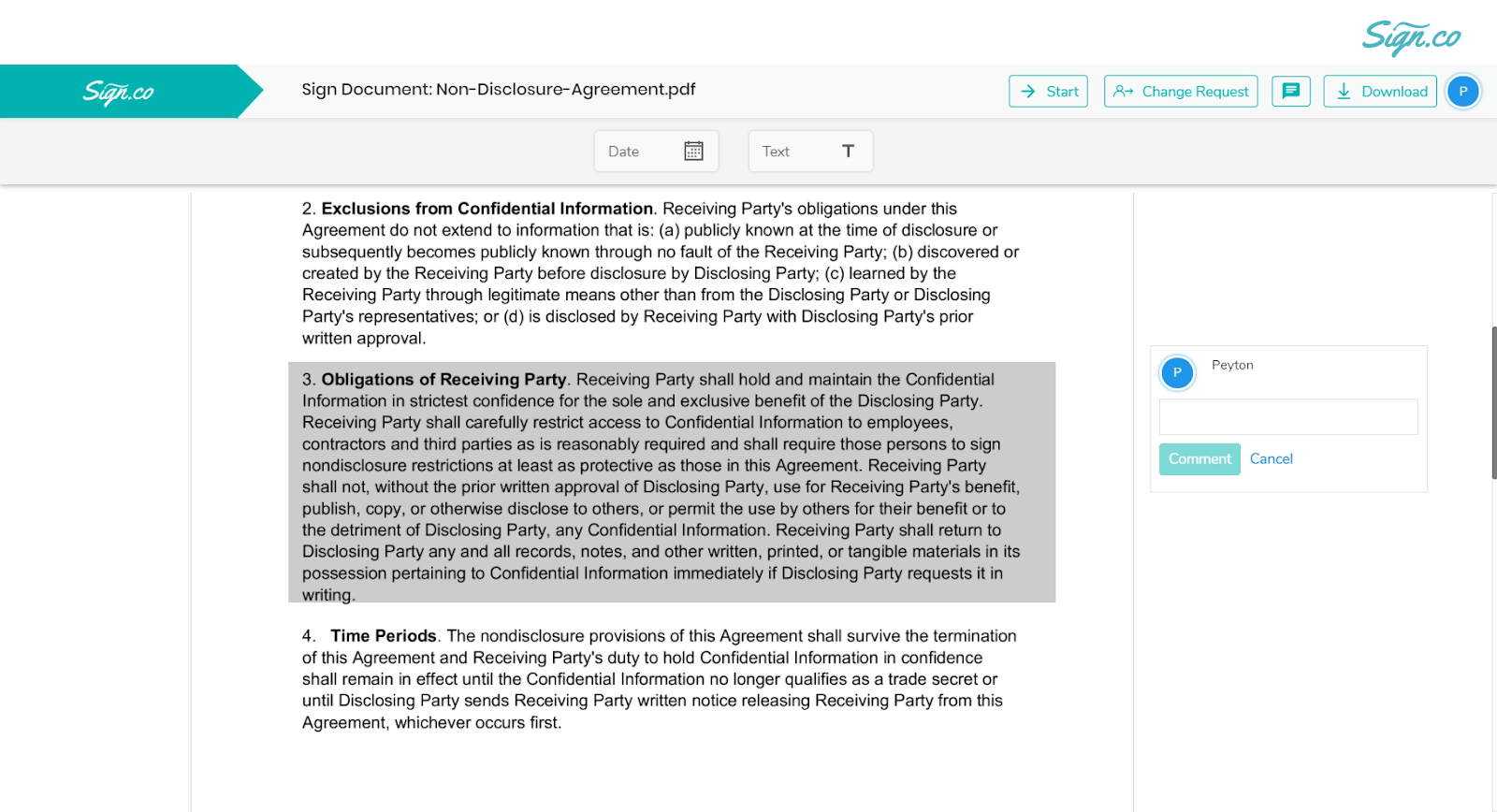Click the arrow icon in Start button
The image size is (1497, 812).
[1028, 92]
